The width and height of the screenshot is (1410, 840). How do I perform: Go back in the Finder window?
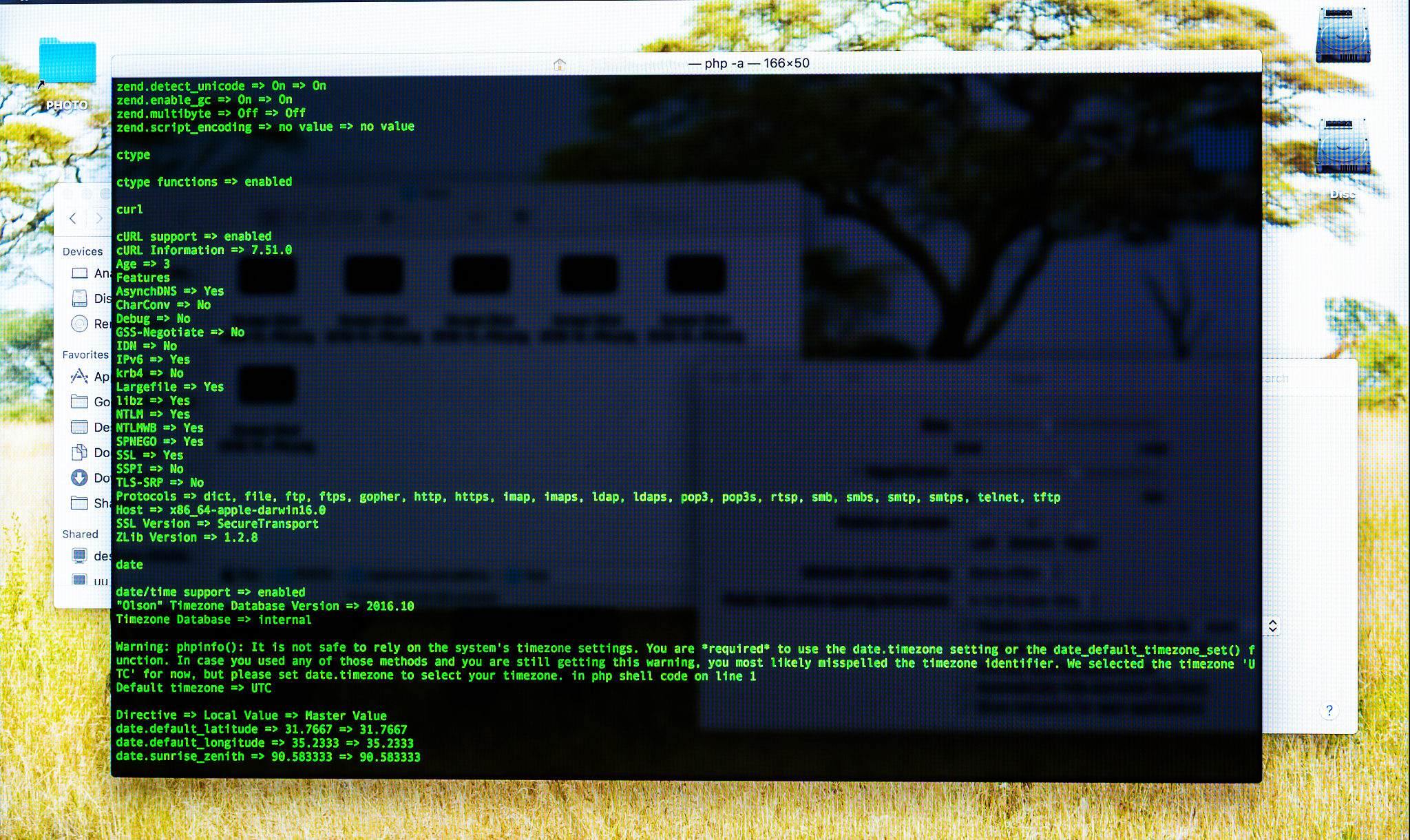[73, 218]
